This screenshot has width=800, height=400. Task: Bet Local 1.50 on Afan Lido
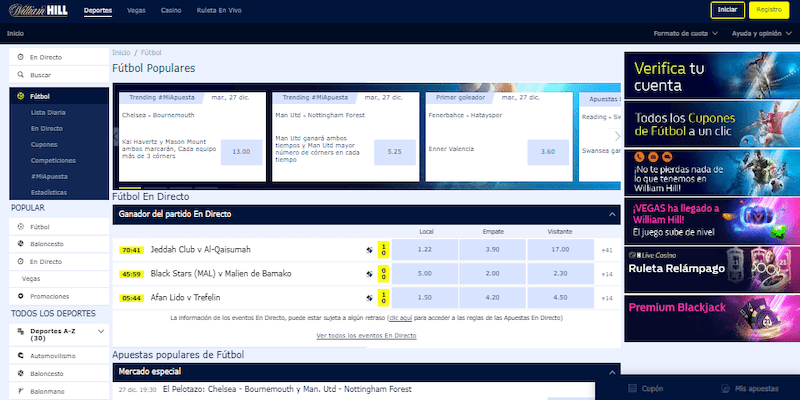point(424,297)
